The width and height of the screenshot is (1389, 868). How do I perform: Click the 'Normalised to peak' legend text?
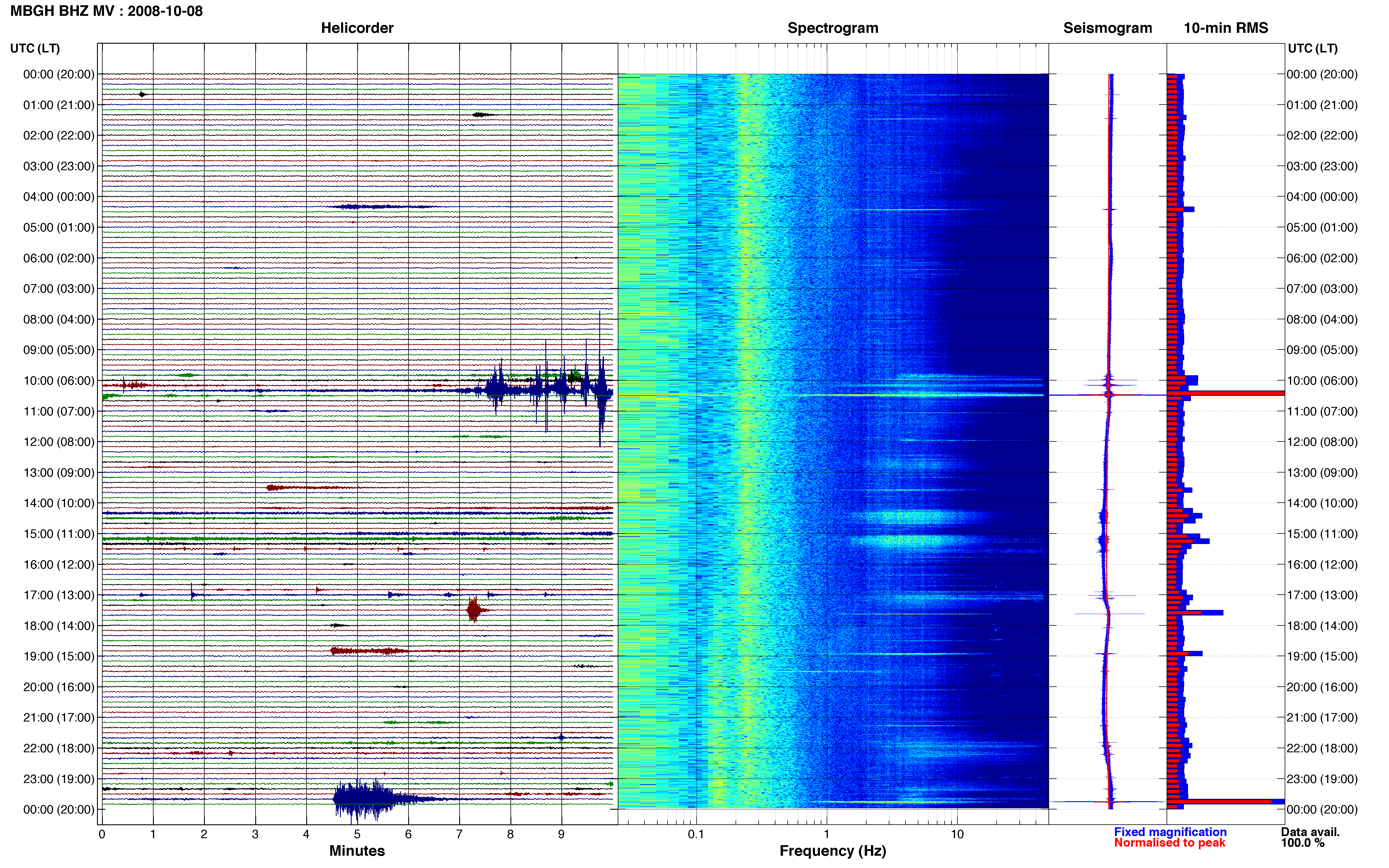tap(1170, 843)
